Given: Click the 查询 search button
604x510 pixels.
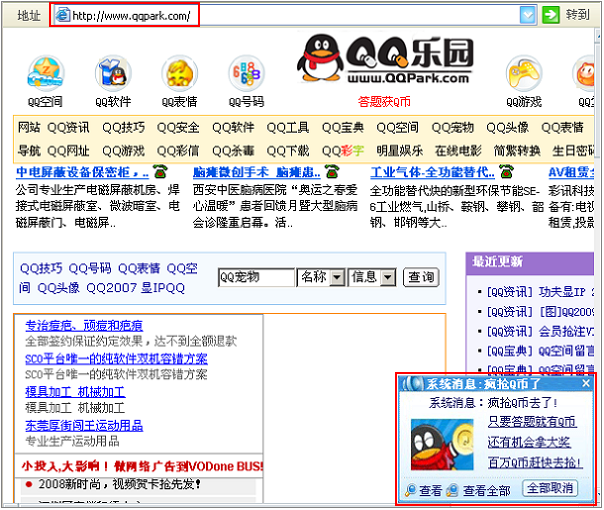Looking at the screenshot, I should point(421,277).
